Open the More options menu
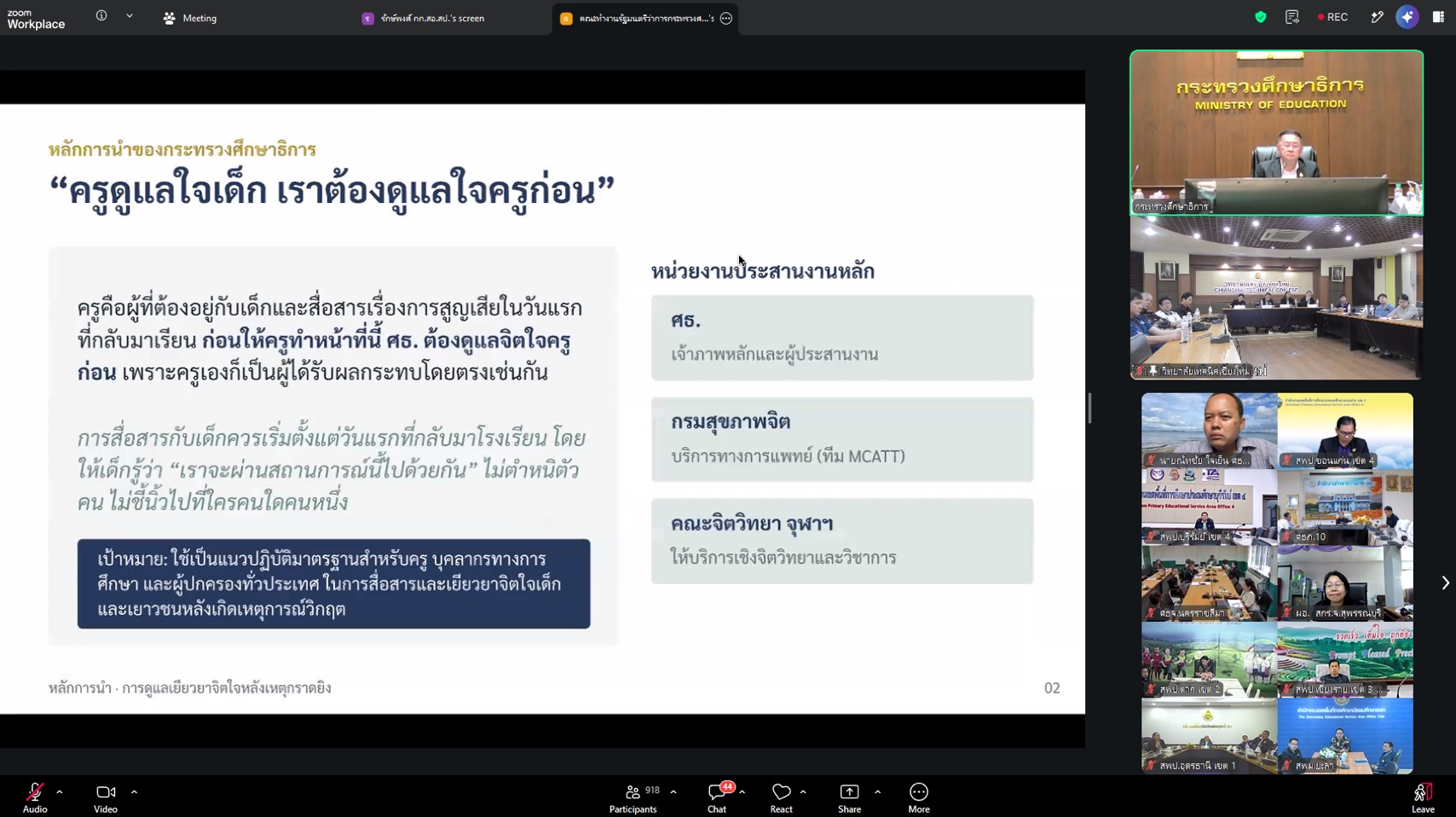The image size is (1456, 817). [919, 797]
